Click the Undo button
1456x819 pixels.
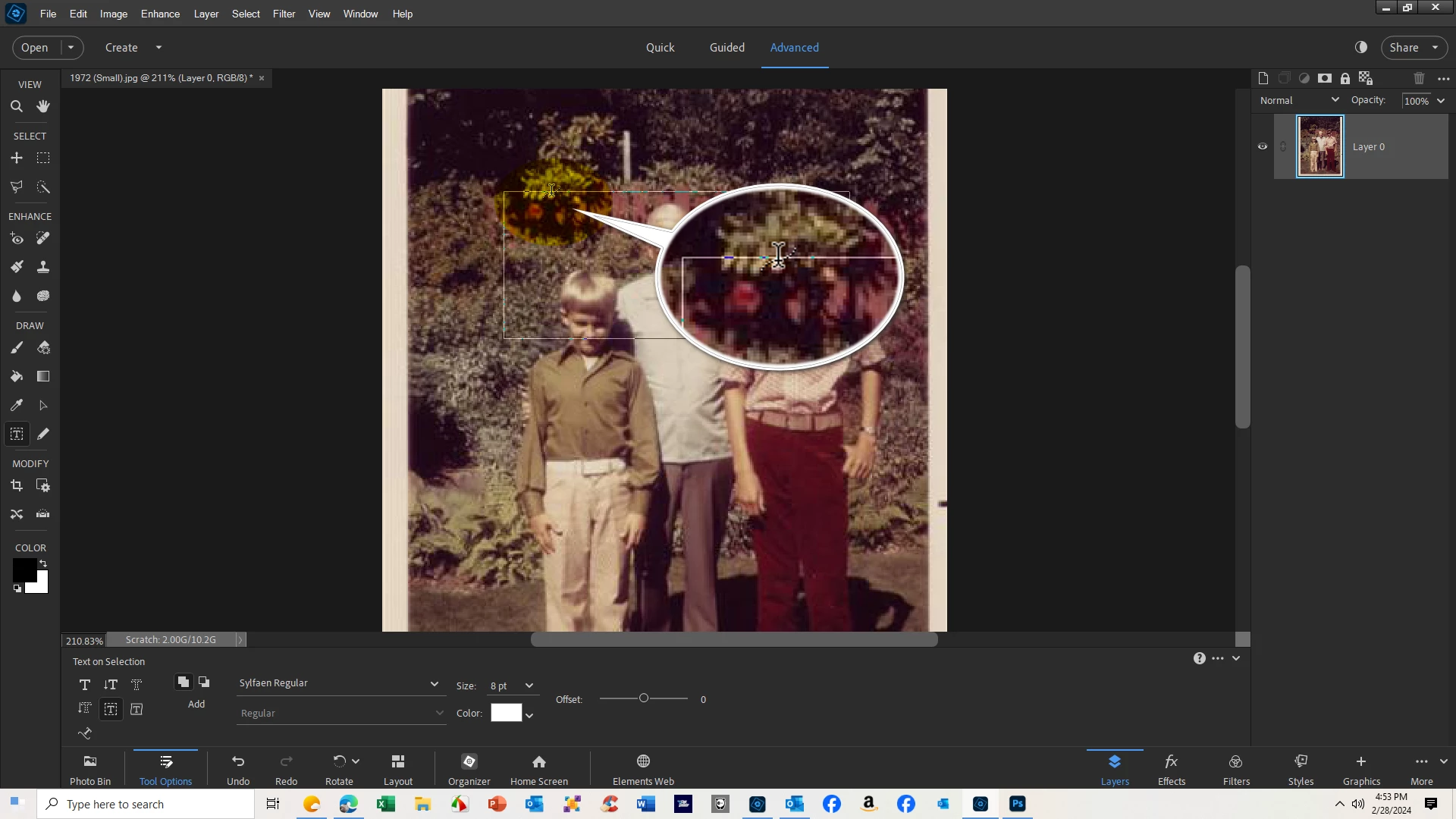coord(238,769)
